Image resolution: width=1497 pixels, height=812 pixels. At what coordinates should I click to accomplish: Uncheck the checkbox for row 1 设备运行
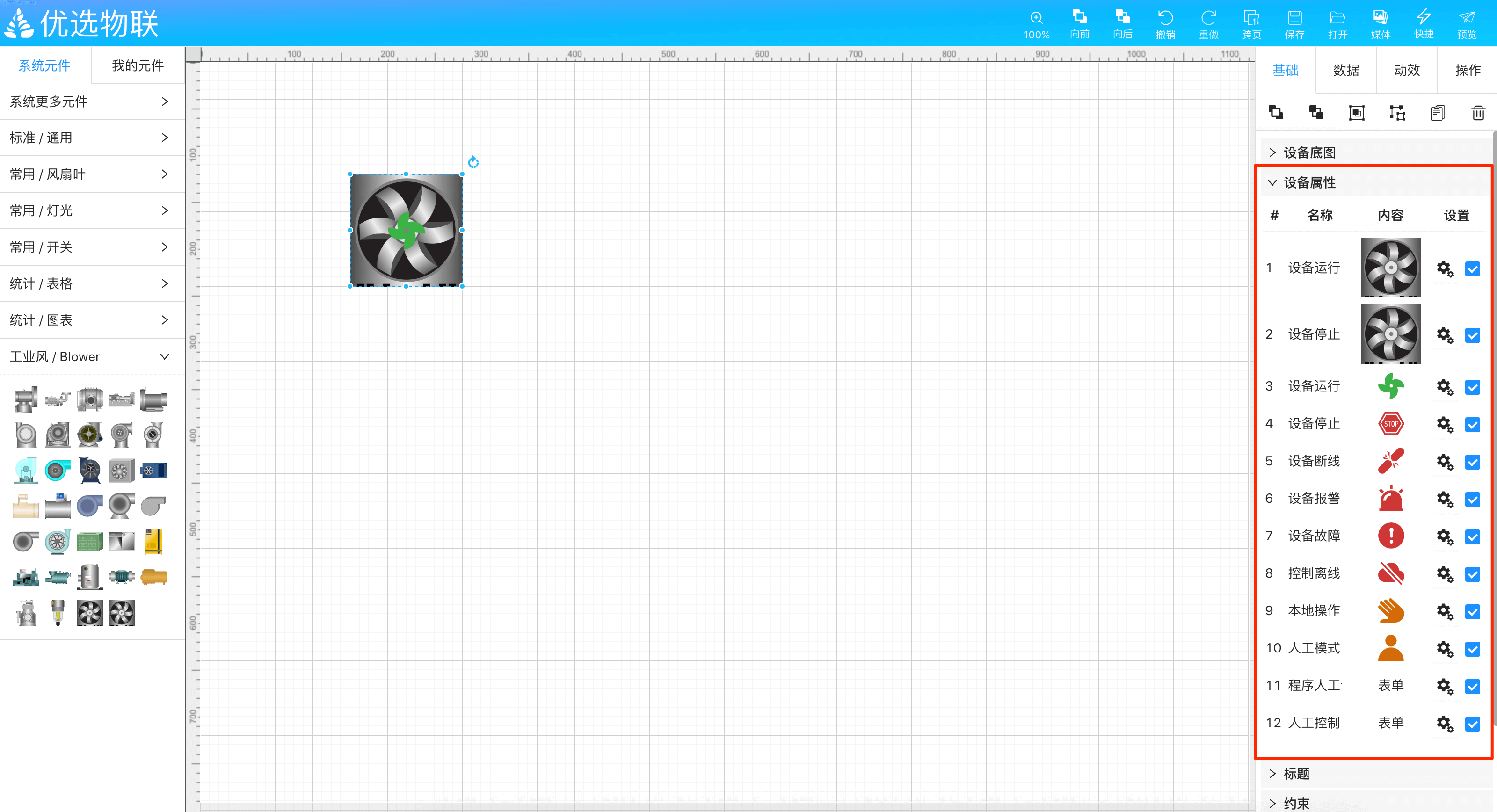pyautogui.click(x=1472, y=268)
